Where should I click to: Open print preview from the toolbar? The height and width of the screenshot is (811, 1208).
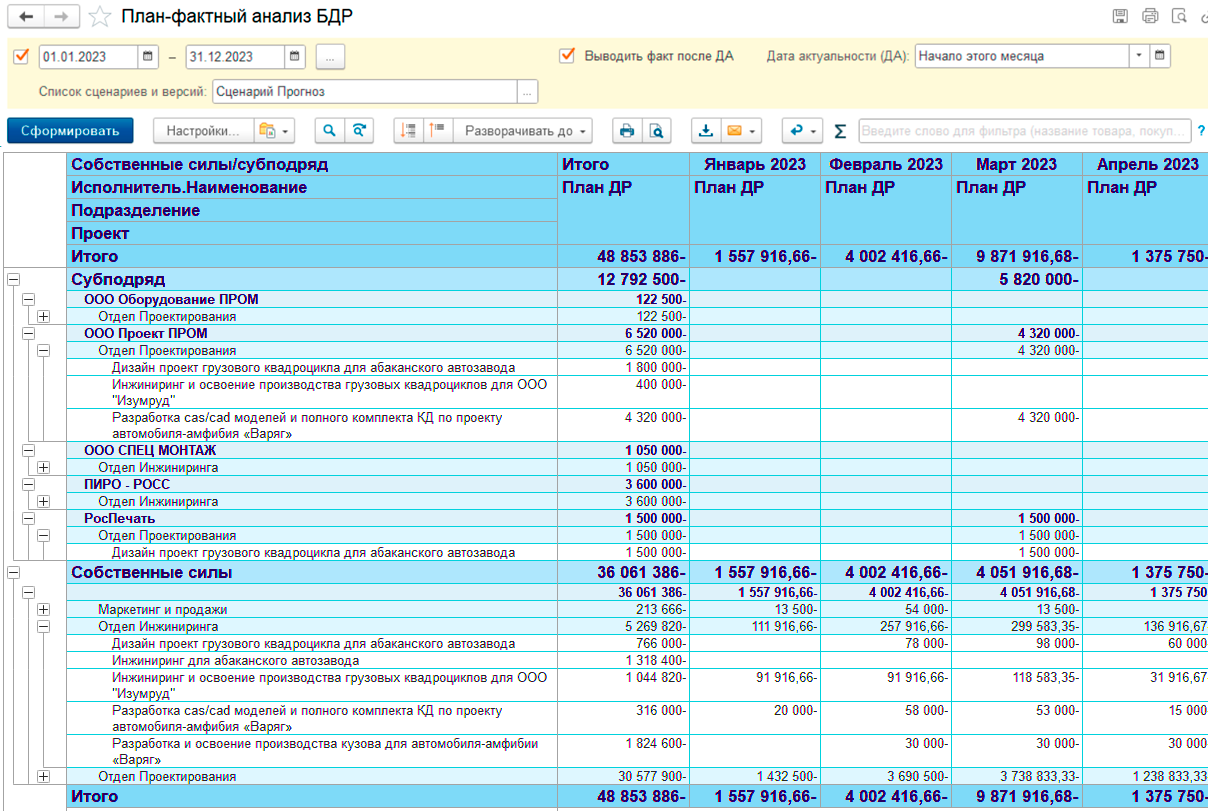tap(655, 131)
